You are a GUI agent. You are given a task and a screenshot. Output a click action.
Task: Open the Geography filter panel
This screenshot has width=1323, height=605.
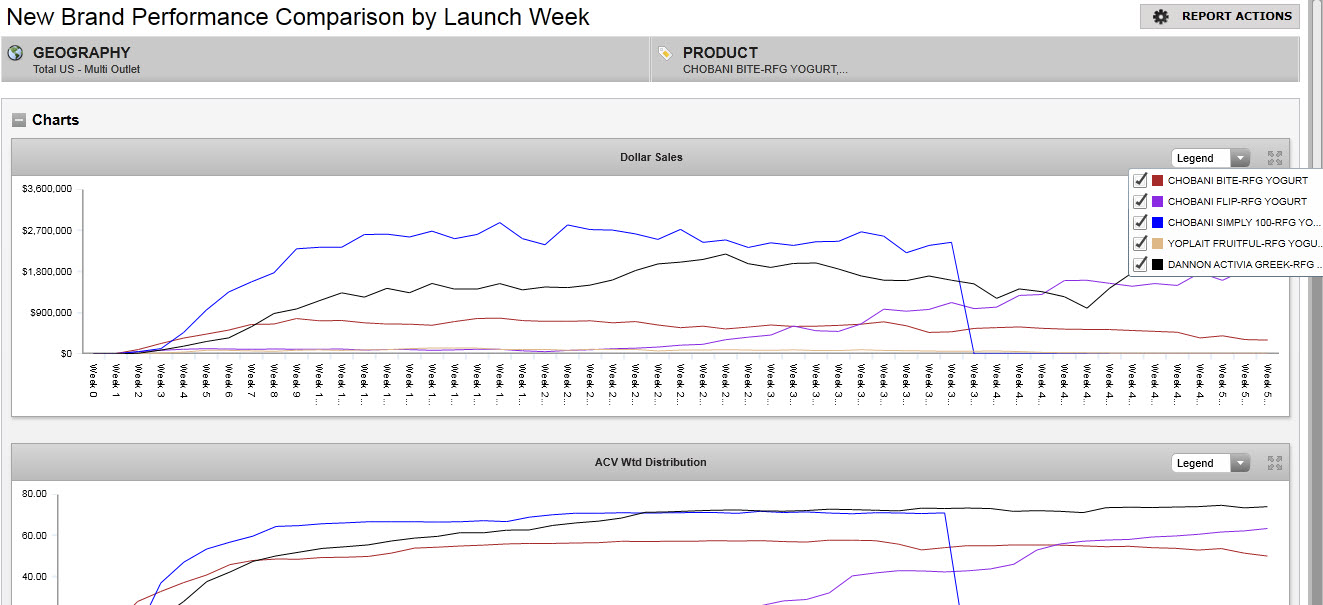click(325, 60)
